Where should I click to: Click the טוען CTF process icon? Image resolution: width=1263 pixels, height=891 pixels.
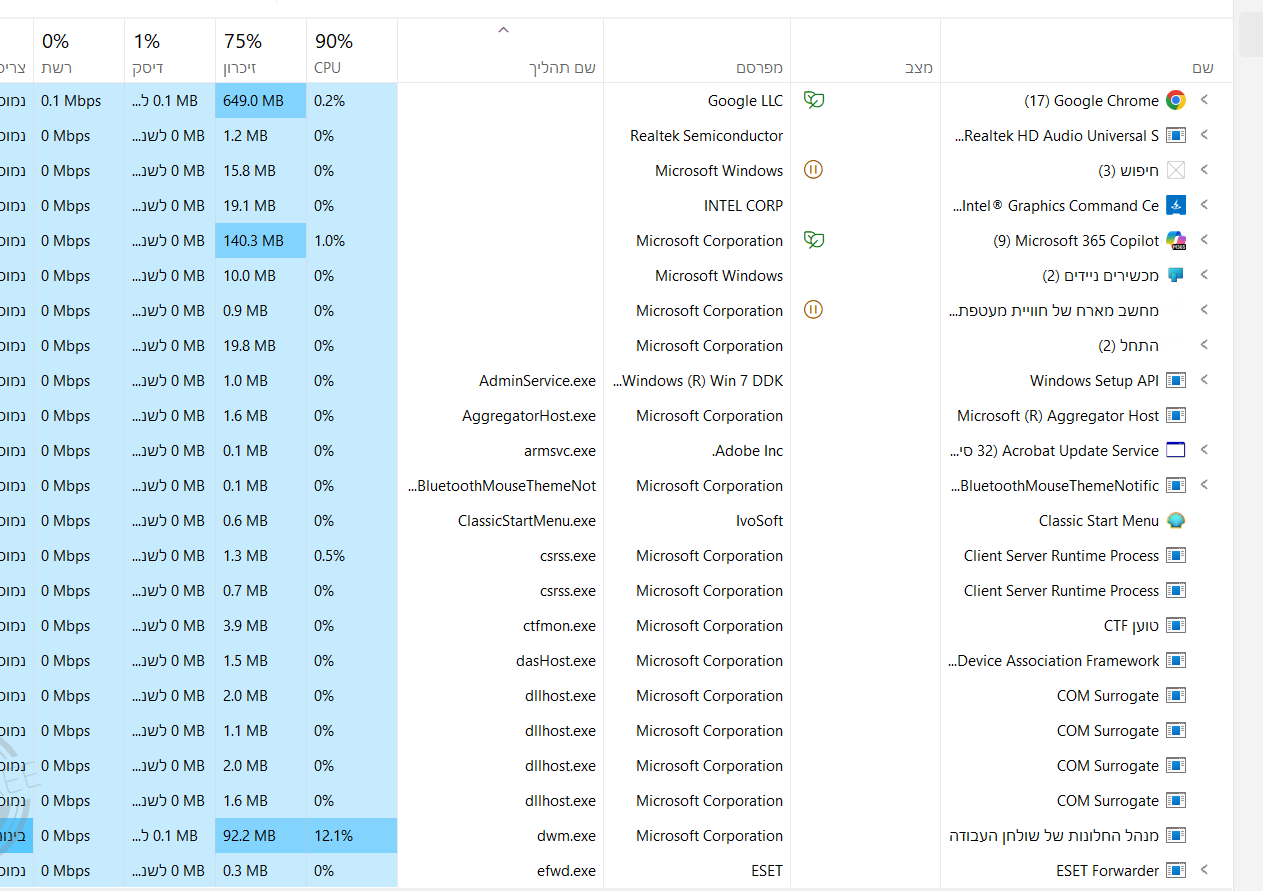tap(1176, 625)
